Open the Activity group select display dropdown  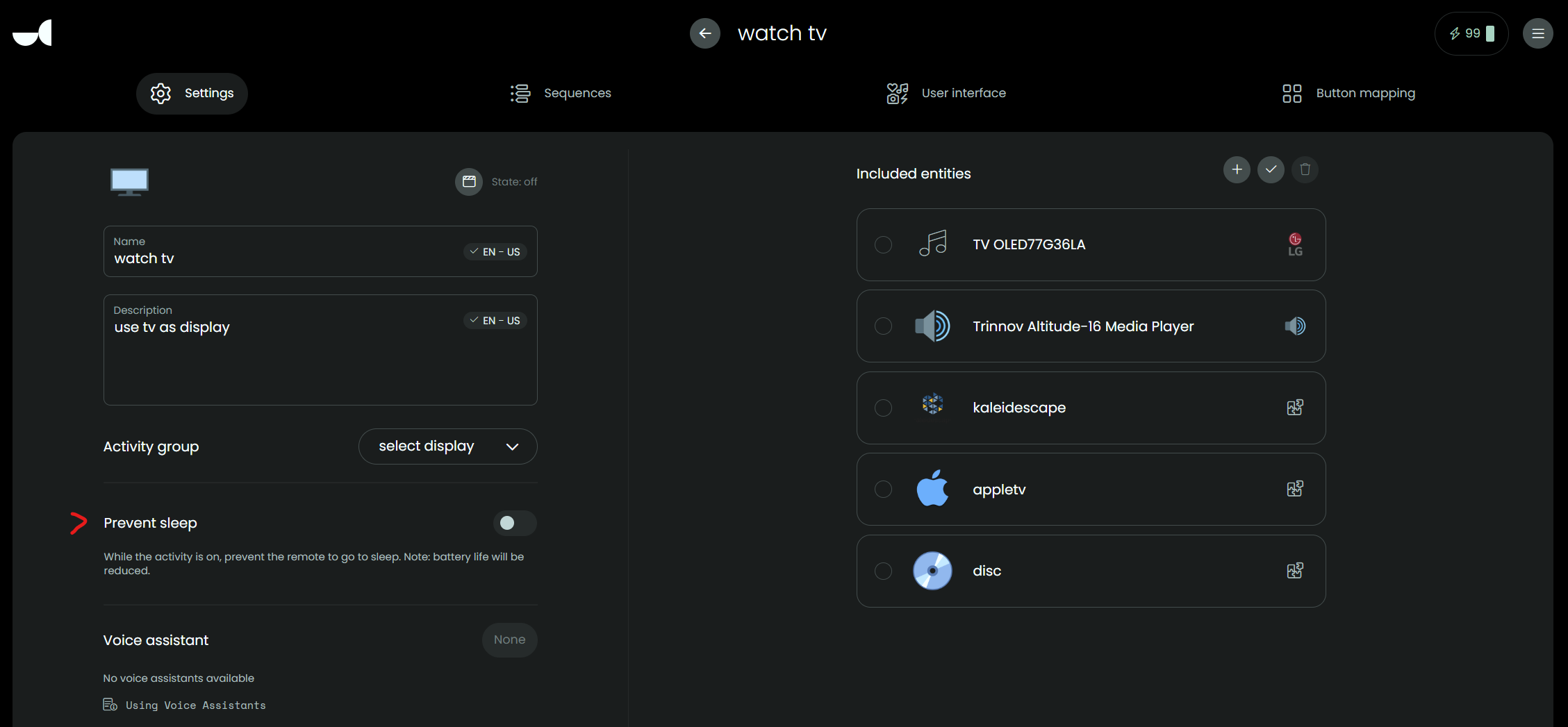447,446
